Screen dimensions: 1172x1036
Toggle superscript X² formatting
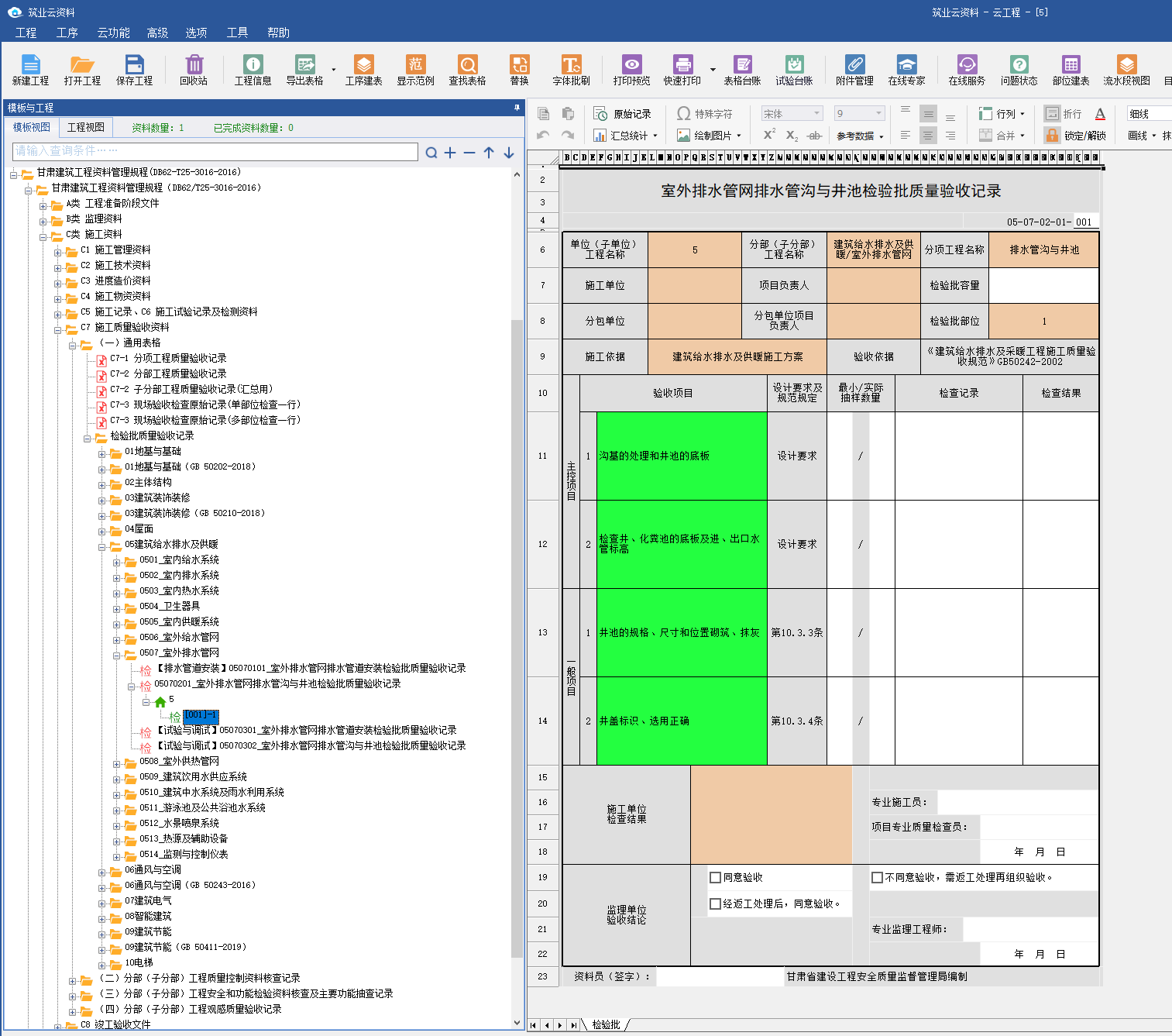(769, 135)
